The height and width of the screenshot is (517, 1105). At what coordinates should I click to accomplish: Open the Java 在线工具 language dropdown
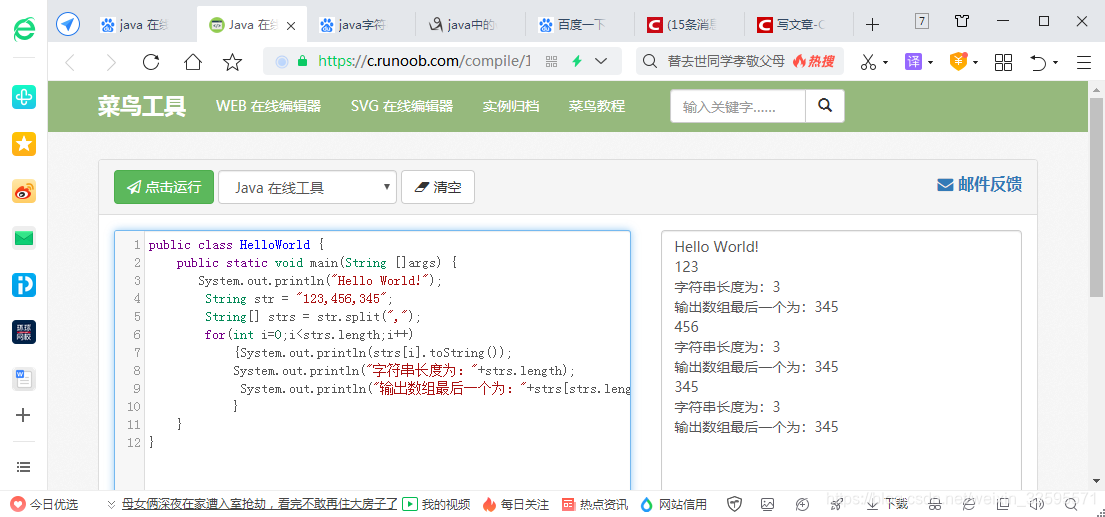point(308,187)
